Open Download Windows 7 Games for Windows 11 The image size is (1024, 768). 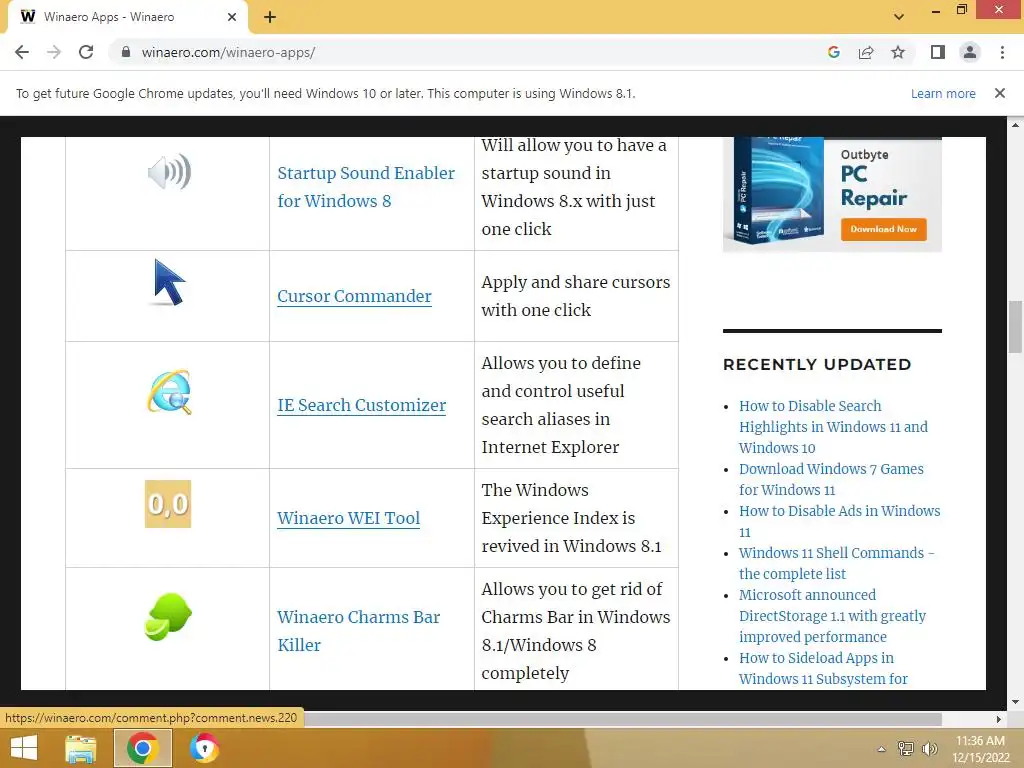[831, 479]
